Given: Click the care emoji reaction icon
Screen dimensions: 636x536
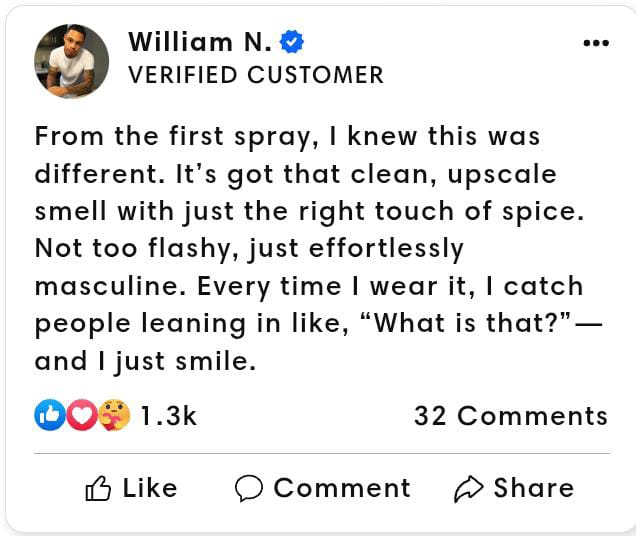Looking at the screenshot, I should coord(114,416).
